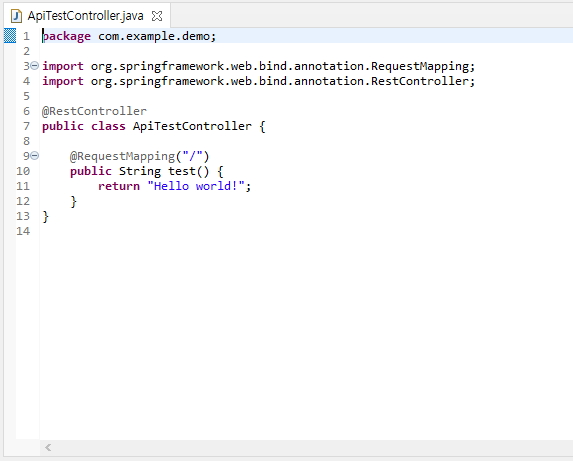Click line number 5 in the gutter
Viewport: 573px width, 461px height.
point(26,96)
